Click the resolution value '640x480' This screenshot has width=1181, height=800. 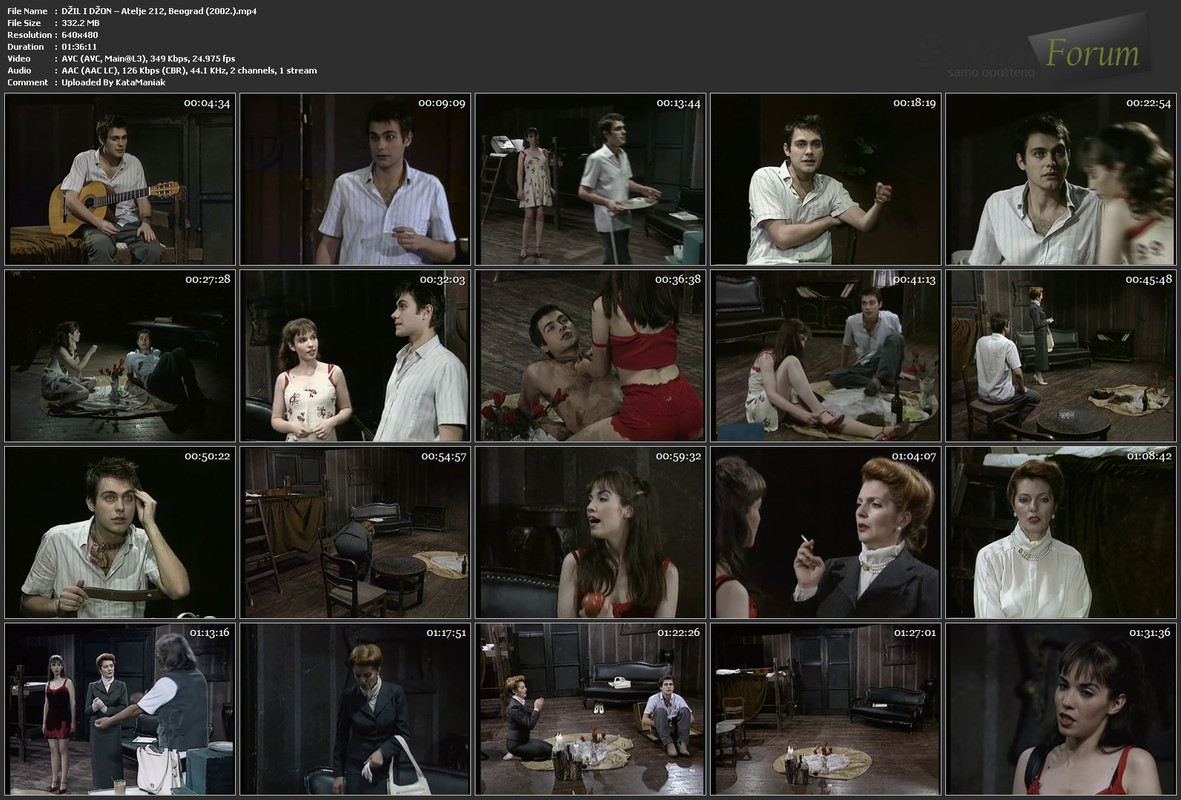point(80,35)
